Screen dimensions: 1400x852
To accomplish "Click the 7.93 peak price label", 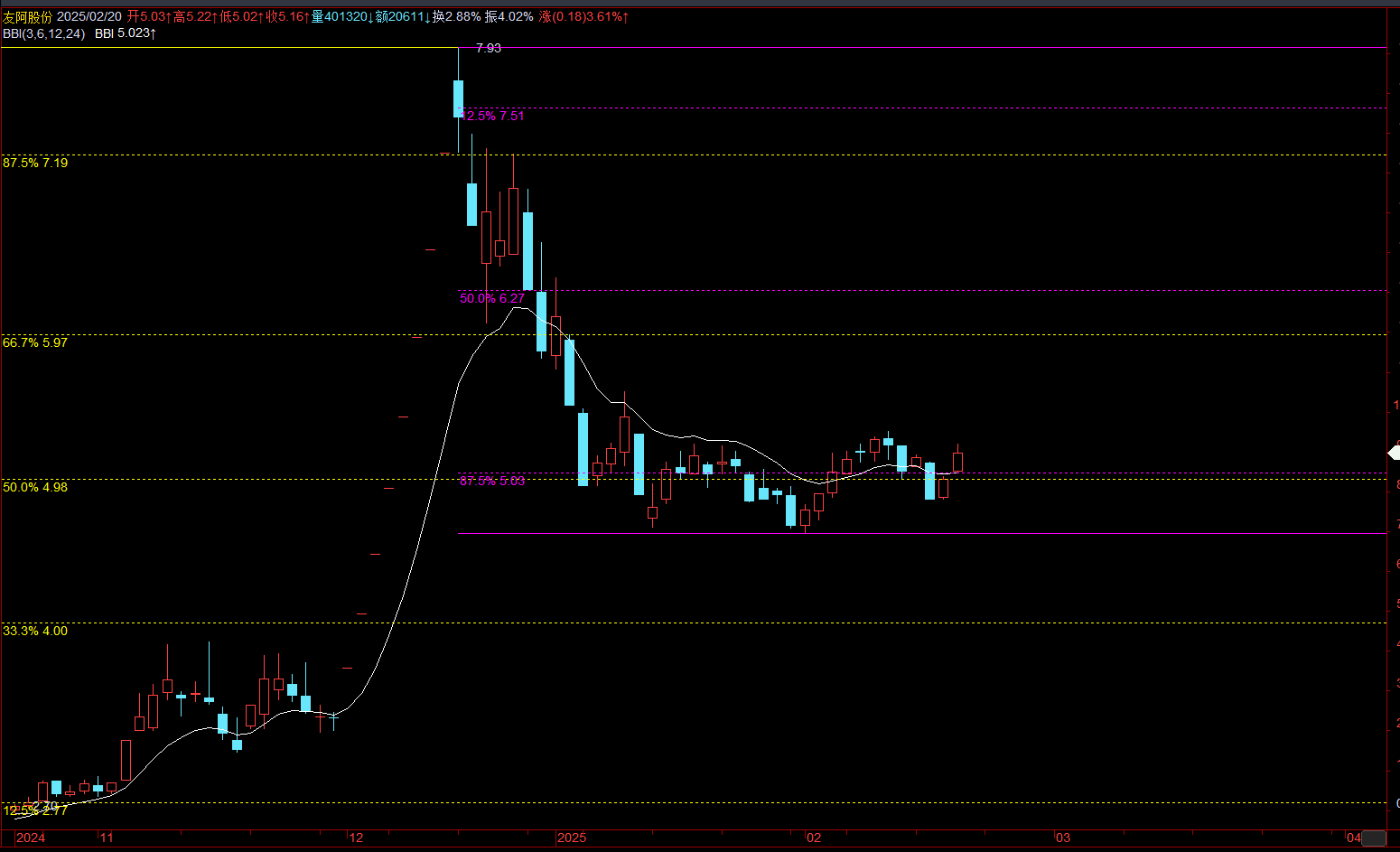I will [489, 48].
